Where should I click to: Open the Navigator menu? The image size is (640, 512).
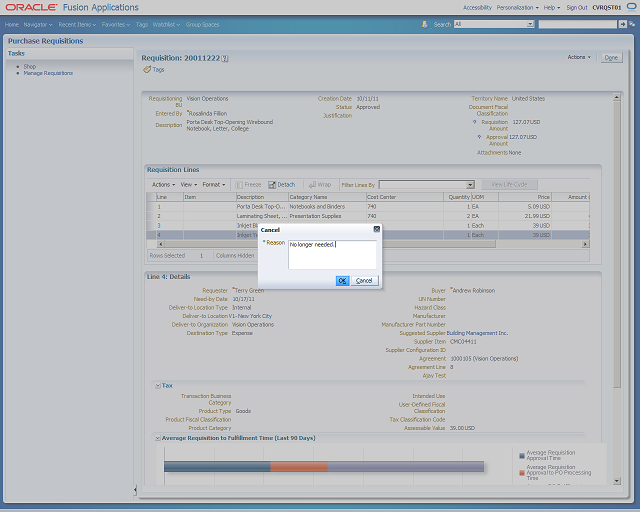coord(38,24)
